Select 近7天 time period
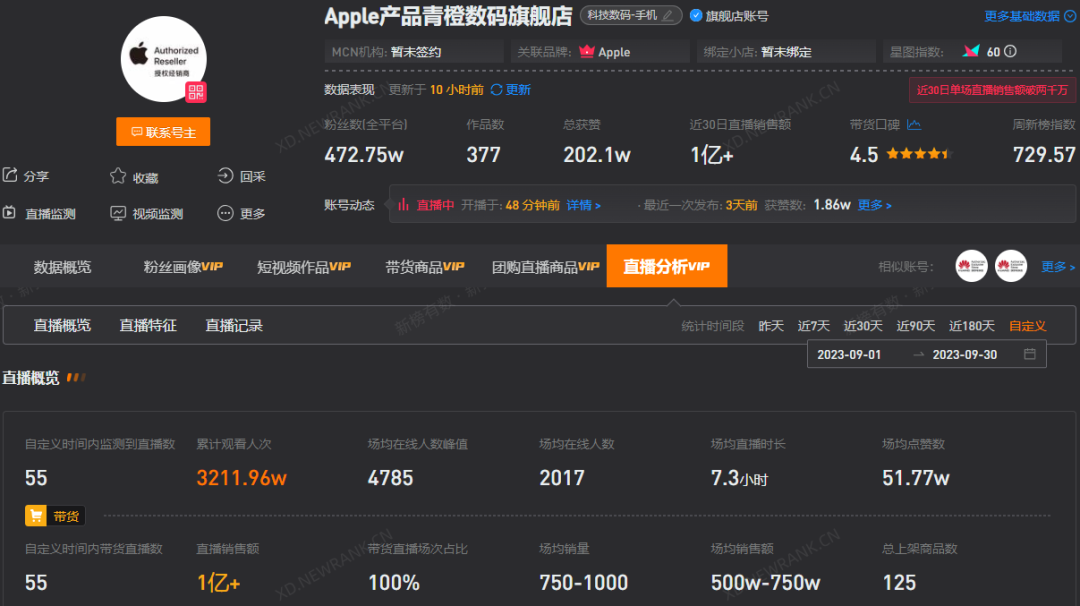The height and width of the screenshot is (606, 1080). pos(813,326)
